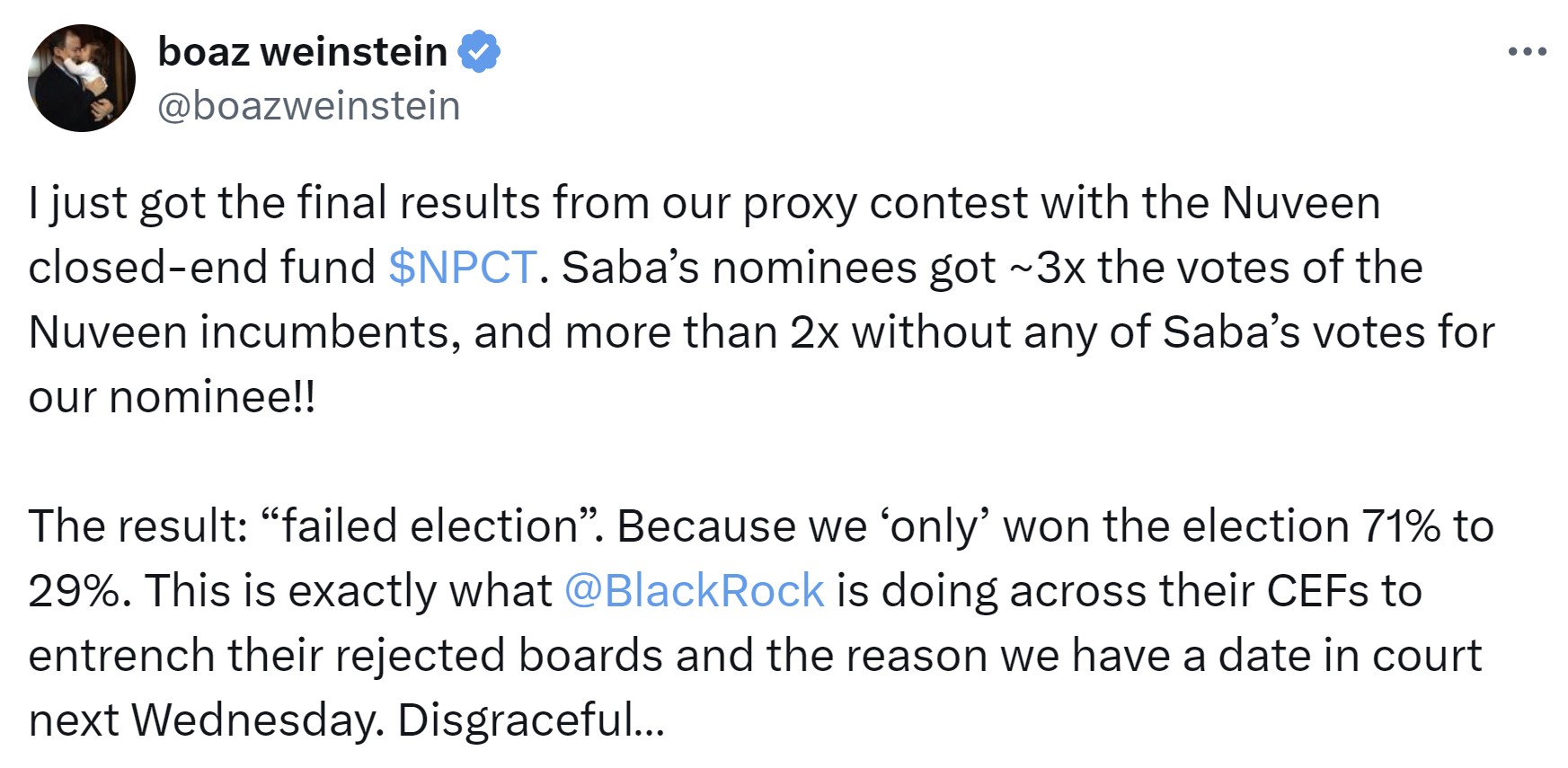Click the "boaz weinstein" display name
The height and width of the screenshot is (768, 1568).
click(x=302, y=51)
